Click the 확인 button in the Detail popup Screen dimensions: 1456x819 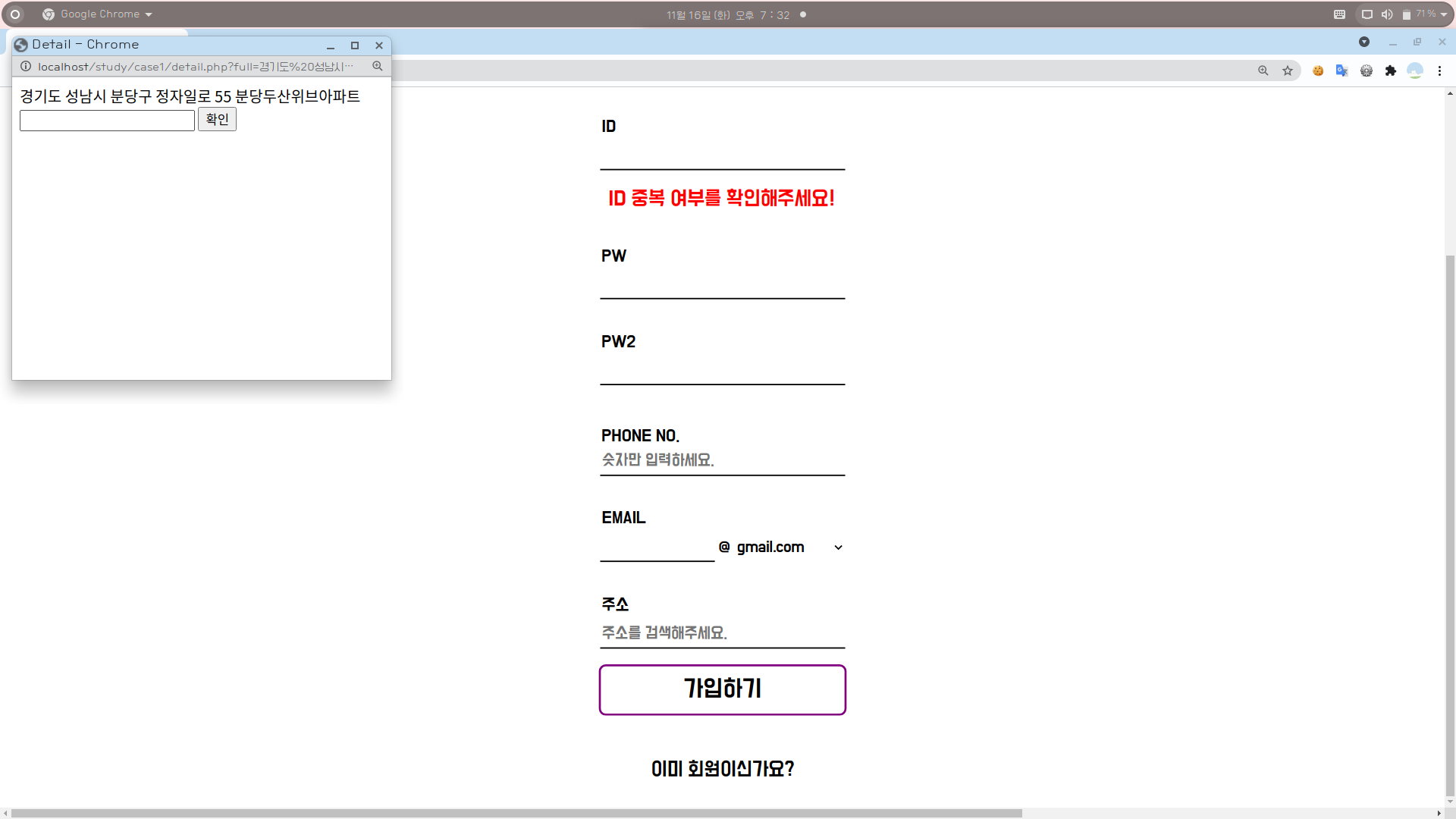[217, 119]
